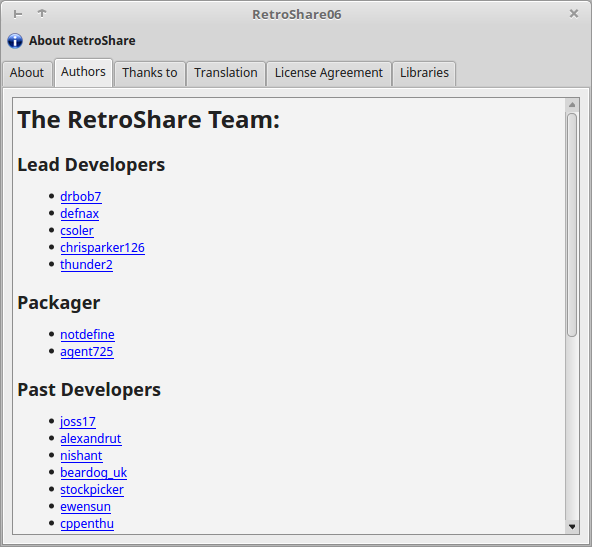The height and width of the screenshot is (547, 592).
Task: Click the alexandrut link
Action: [x=91, y=439]
